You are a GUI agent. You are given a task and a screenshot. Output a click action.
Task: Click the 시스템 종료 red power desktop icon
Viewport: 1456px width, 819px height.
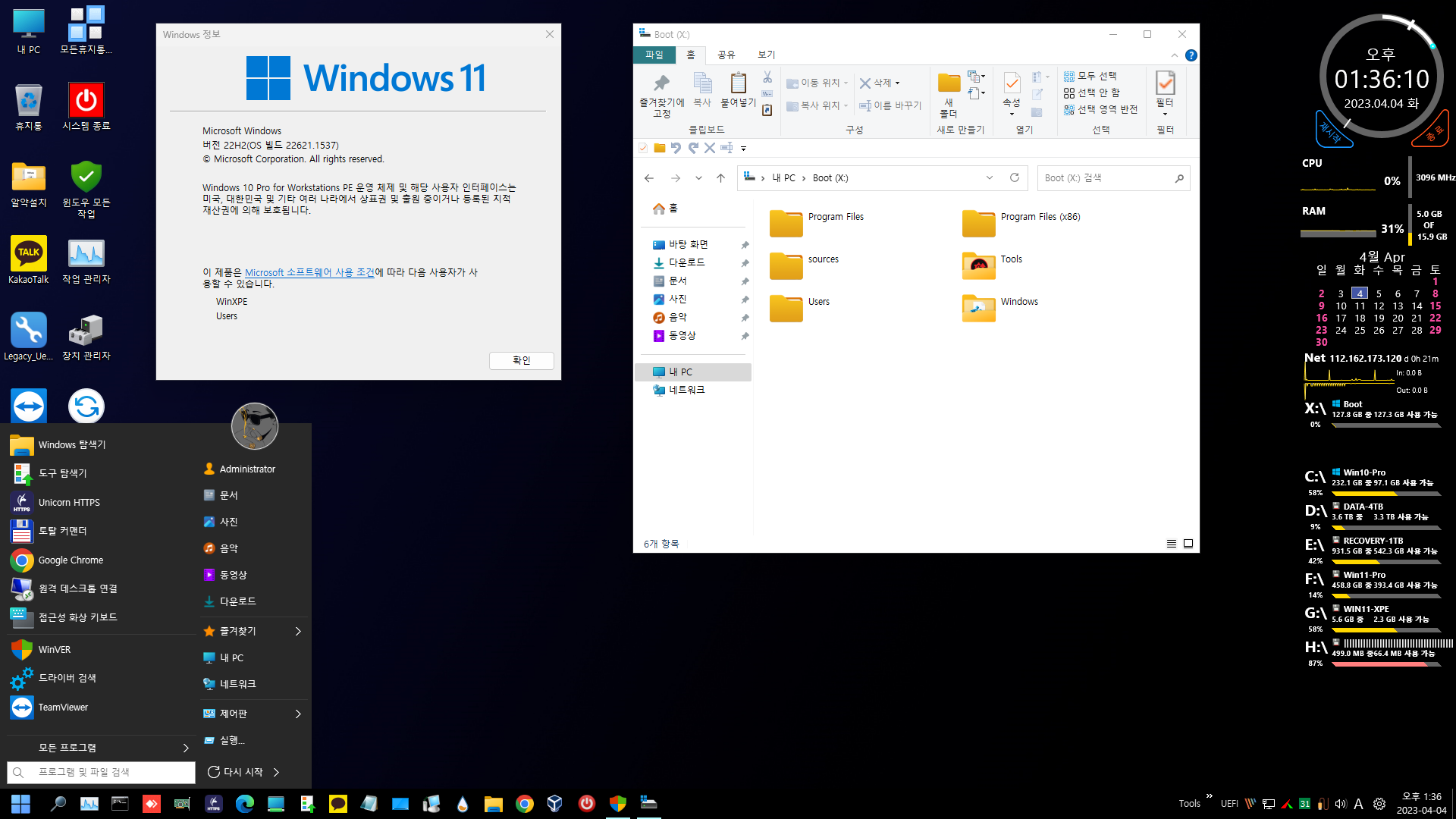(x=86, y=107)
